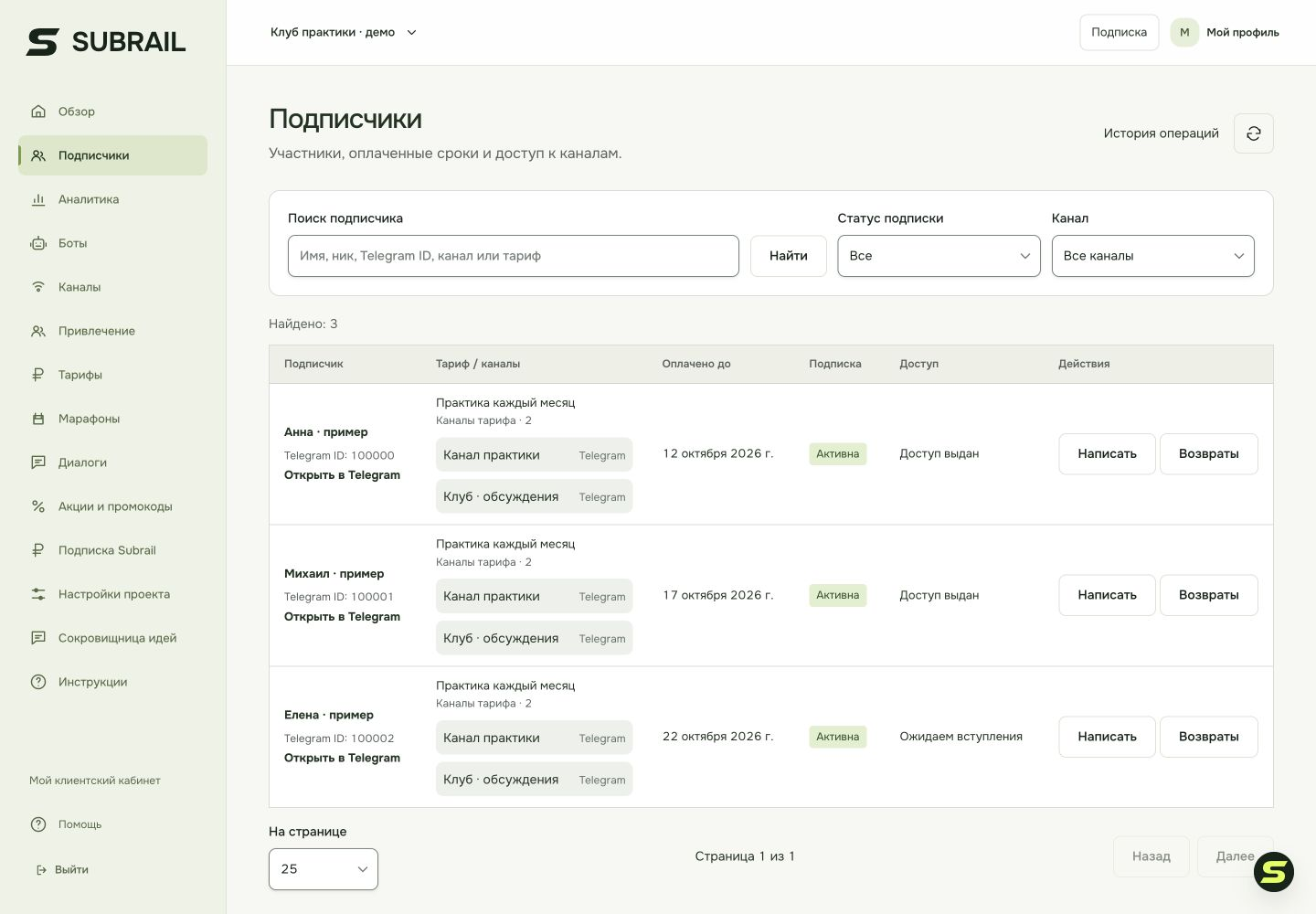1316x914 pixels.
Task: Click Написать button for Анна
Action: click(1107, 454)
